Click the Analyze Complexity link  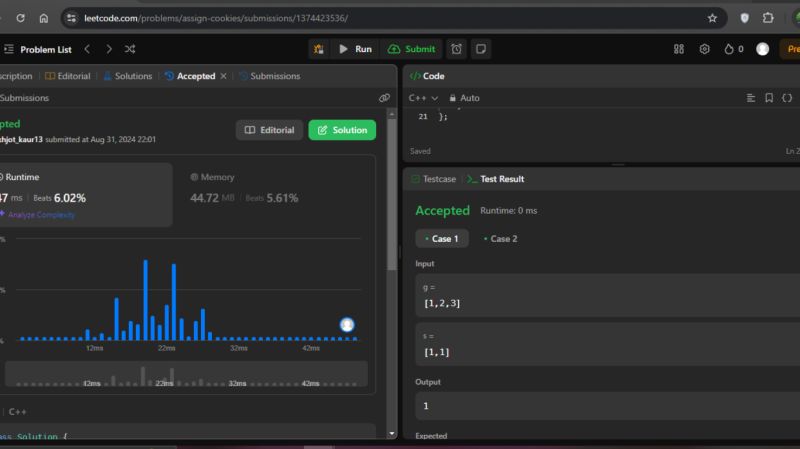[40, 214]
